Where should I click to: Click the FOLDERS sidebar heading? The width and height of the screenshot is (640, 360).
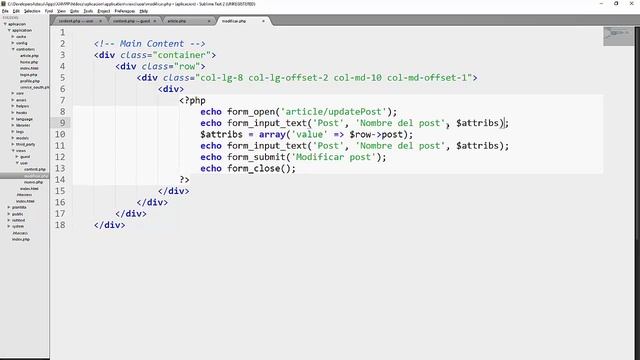(11, 18)
